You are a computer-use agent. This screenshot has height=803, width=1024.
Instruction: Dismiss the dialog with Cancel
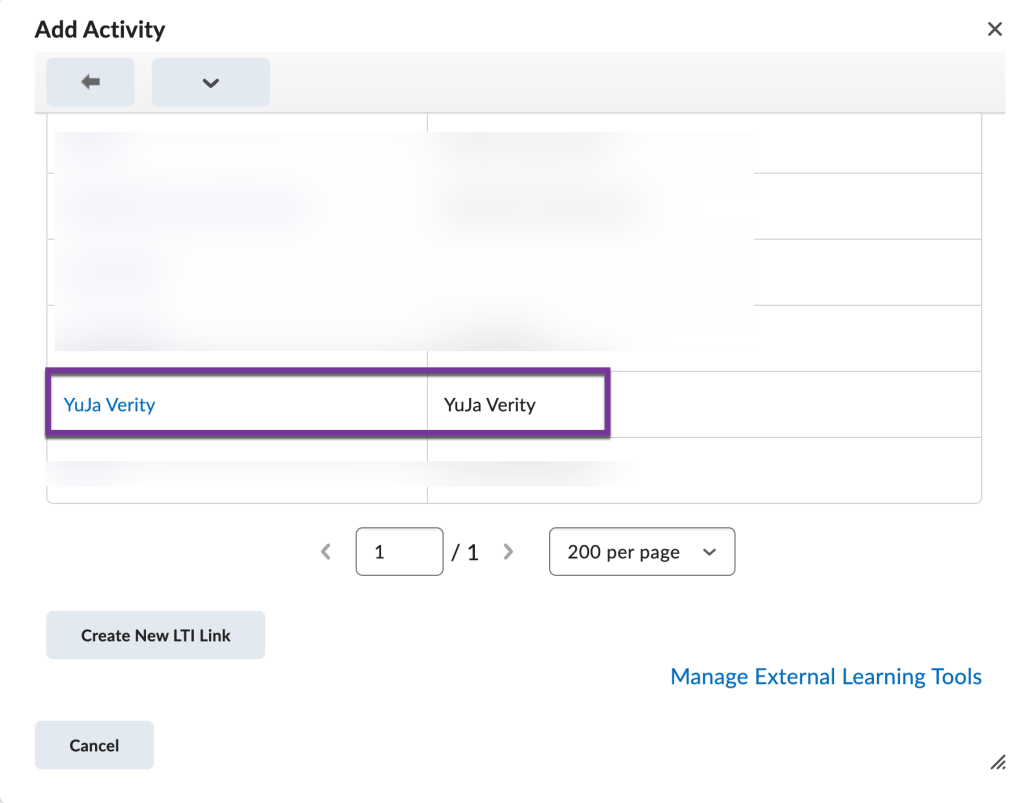(93, 744)
